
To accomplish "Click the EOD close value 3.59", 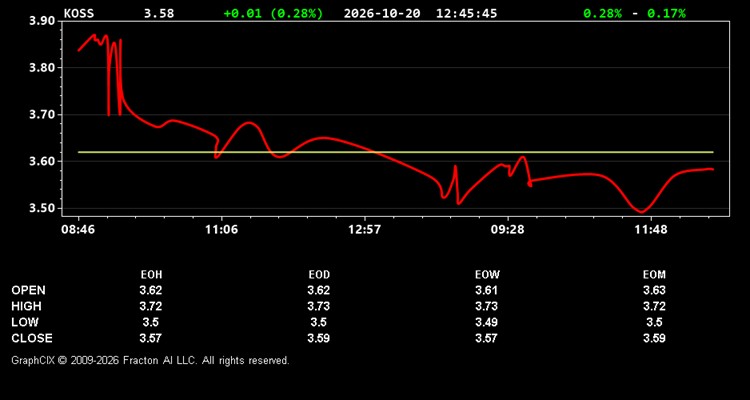I will coord(319,338).
